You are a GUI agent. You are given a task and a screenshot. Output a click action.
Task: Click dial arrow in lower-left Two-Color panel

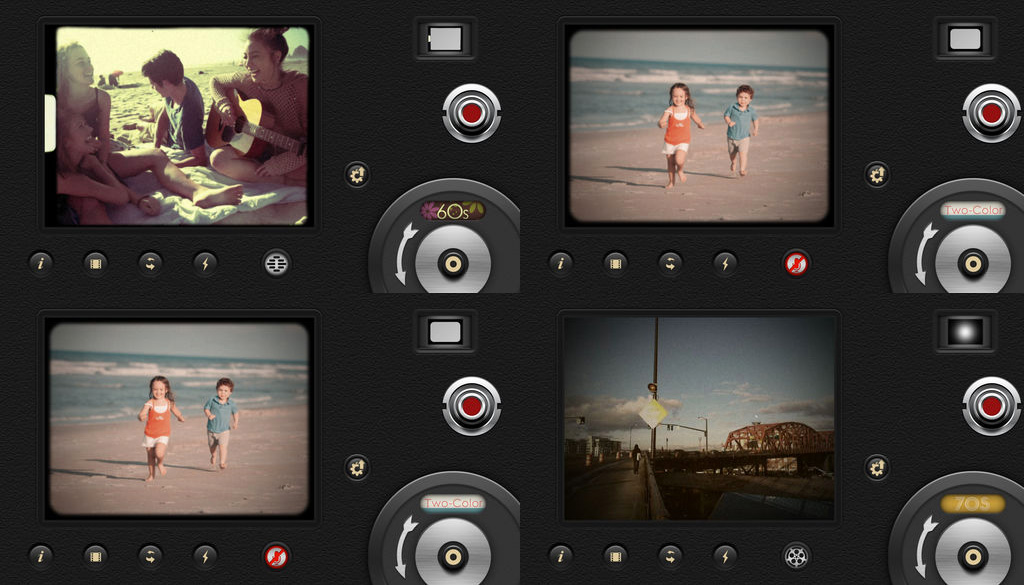(404, 546)
